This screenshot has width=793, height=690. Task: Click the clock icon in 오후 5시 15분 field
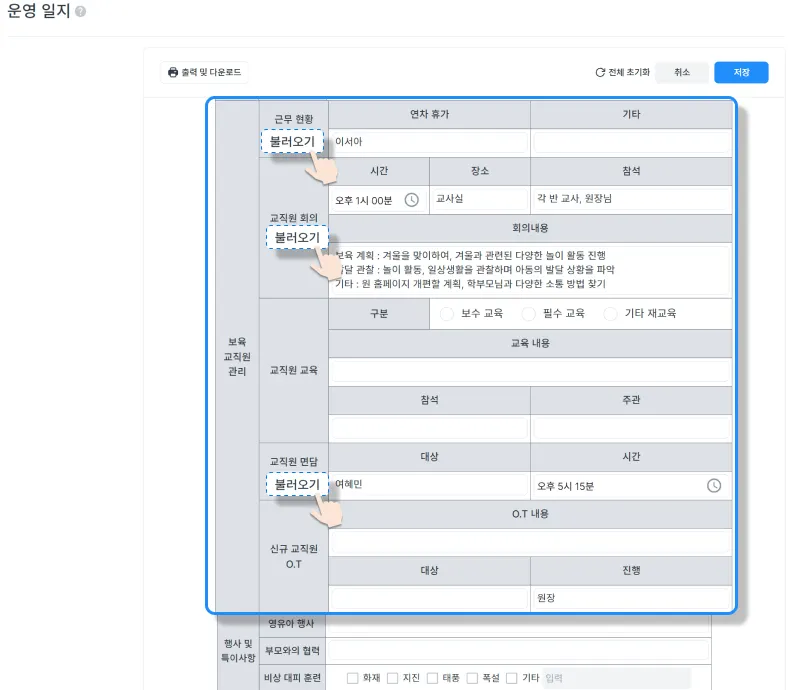click(x=714, y=486)
